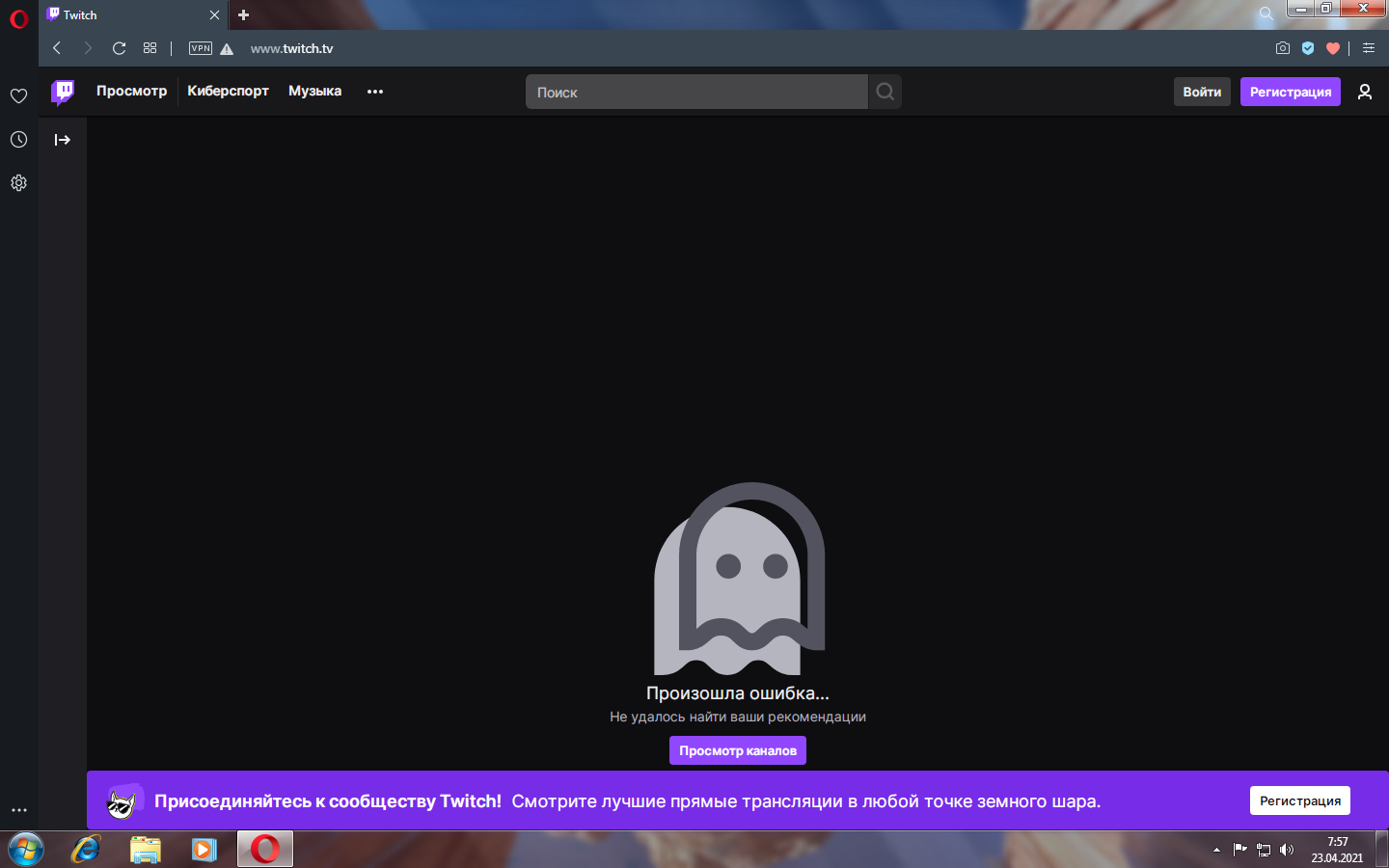
Task: Show hidden system tray icons
Action: click(1216, 850)
